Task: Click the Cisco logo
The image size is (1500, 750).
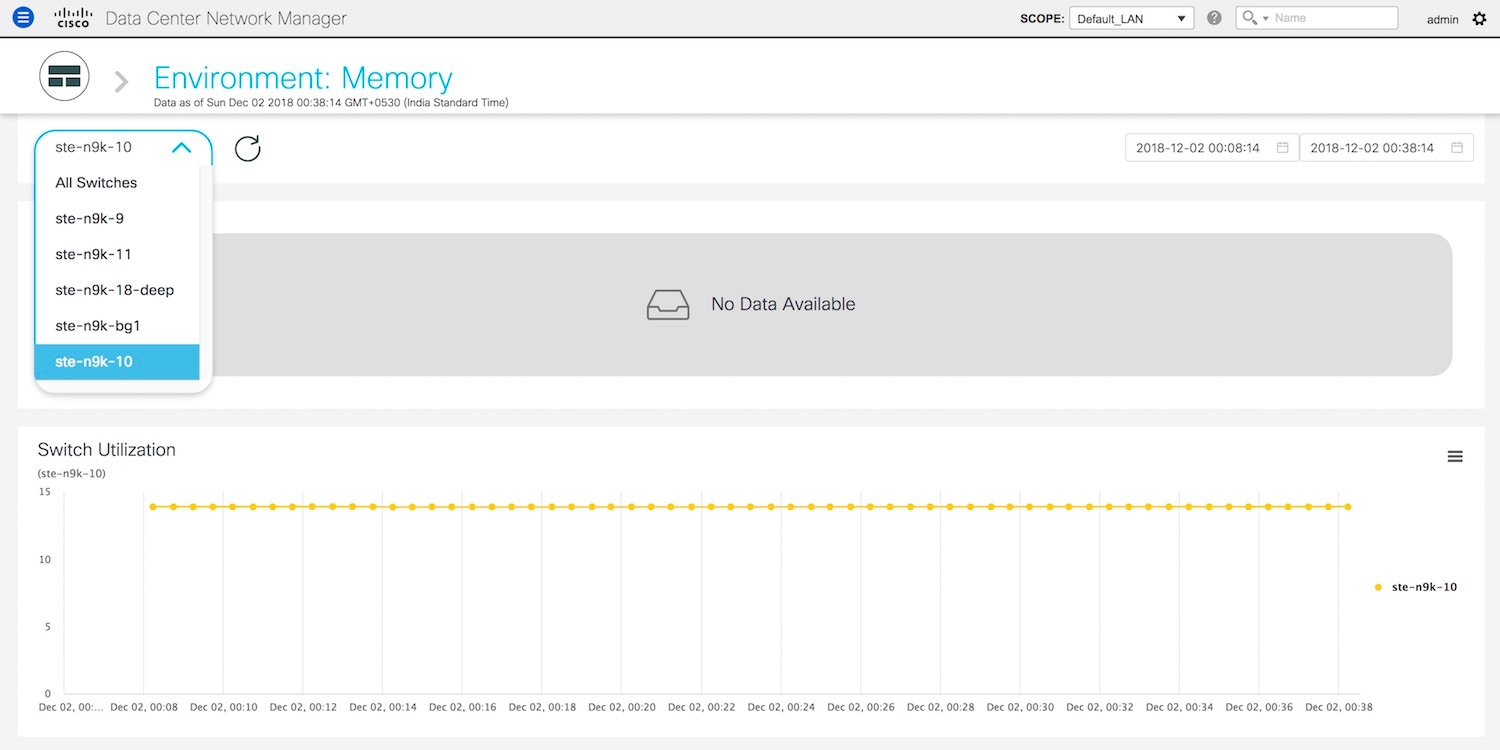Action: pyautogui.click(x=73, y=18)
